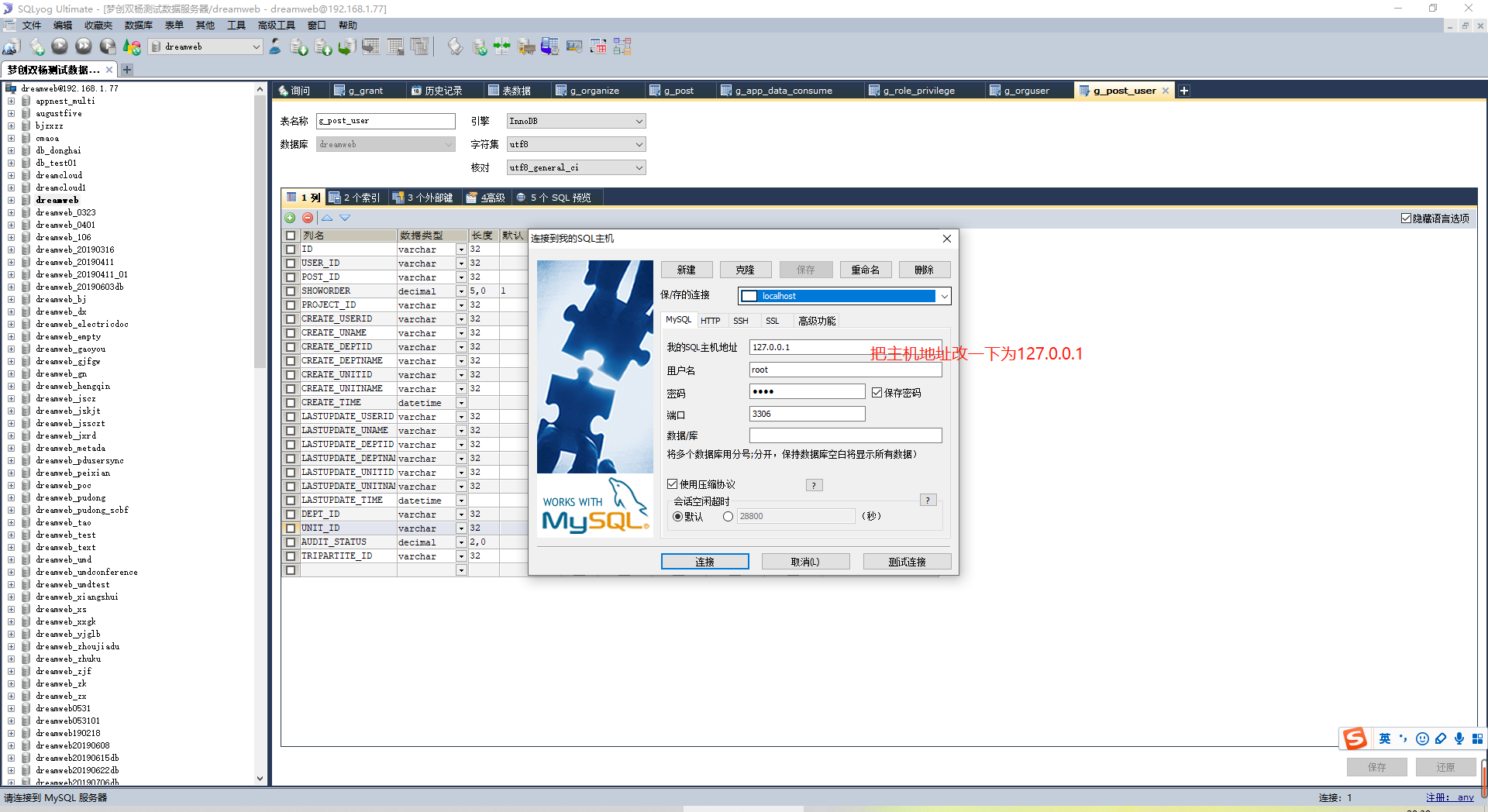
Task: Click the 新建 button in connection dialog
Action: [x=687, y=270]
